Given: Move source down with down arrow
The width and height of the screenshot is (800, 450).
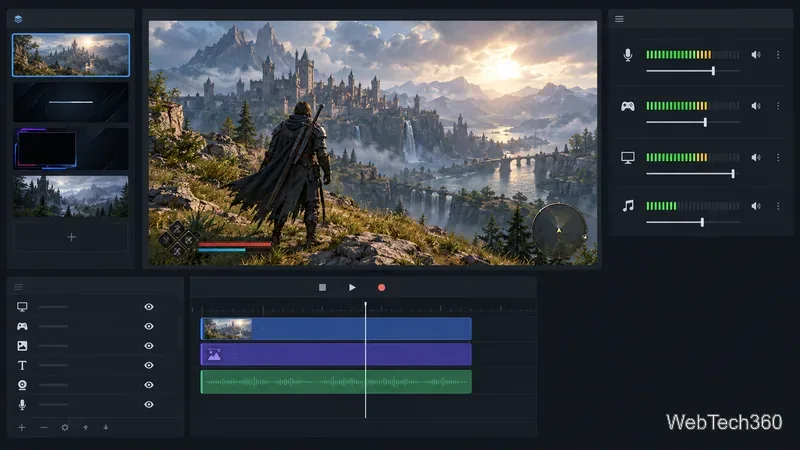Looking at the screenshot, I should [x=106, y=428].
